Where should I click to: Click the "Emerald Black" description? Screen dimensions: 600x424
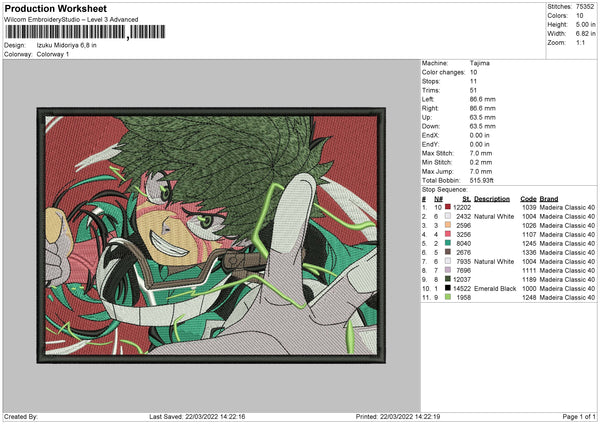pos(495,288)
